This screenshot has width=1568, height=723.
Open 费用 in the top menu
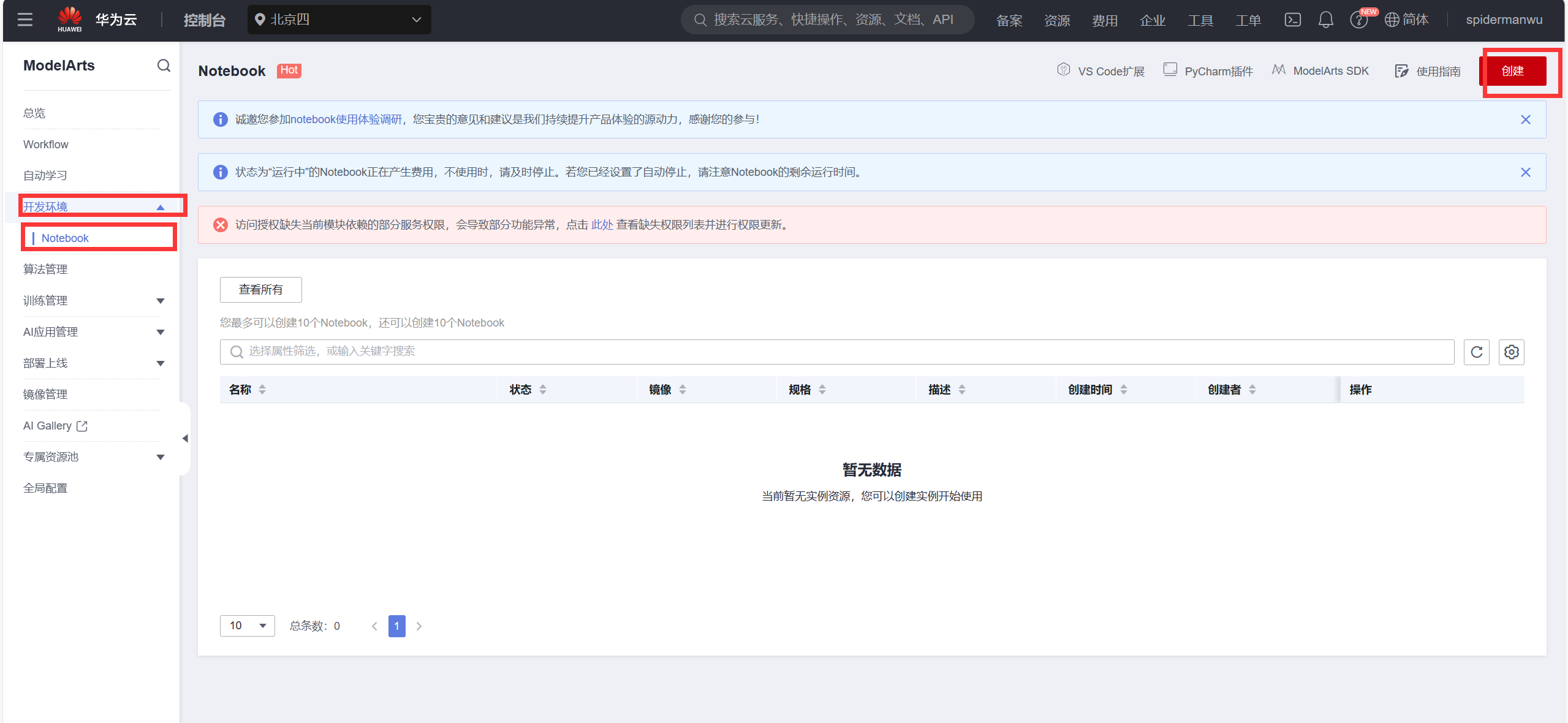click(1105, 20)
